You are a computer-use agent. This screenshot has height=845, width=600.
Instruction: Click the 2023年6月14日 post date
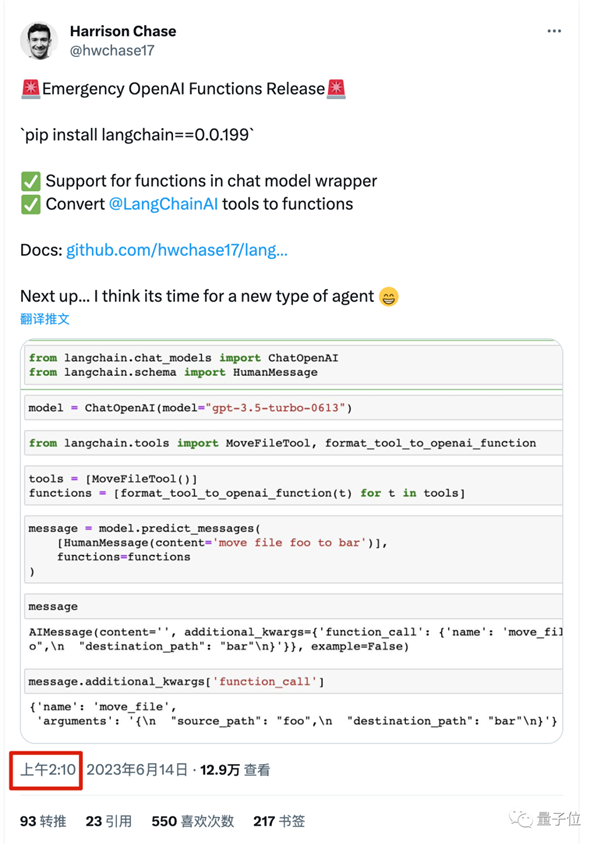(x=137, y=770)
